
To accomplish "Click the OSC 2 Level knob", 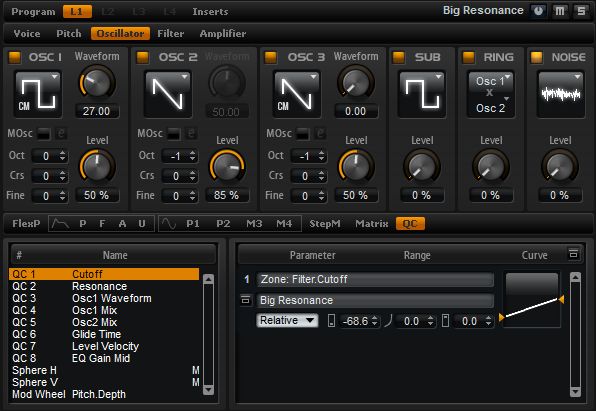I will tap(227, 167).
